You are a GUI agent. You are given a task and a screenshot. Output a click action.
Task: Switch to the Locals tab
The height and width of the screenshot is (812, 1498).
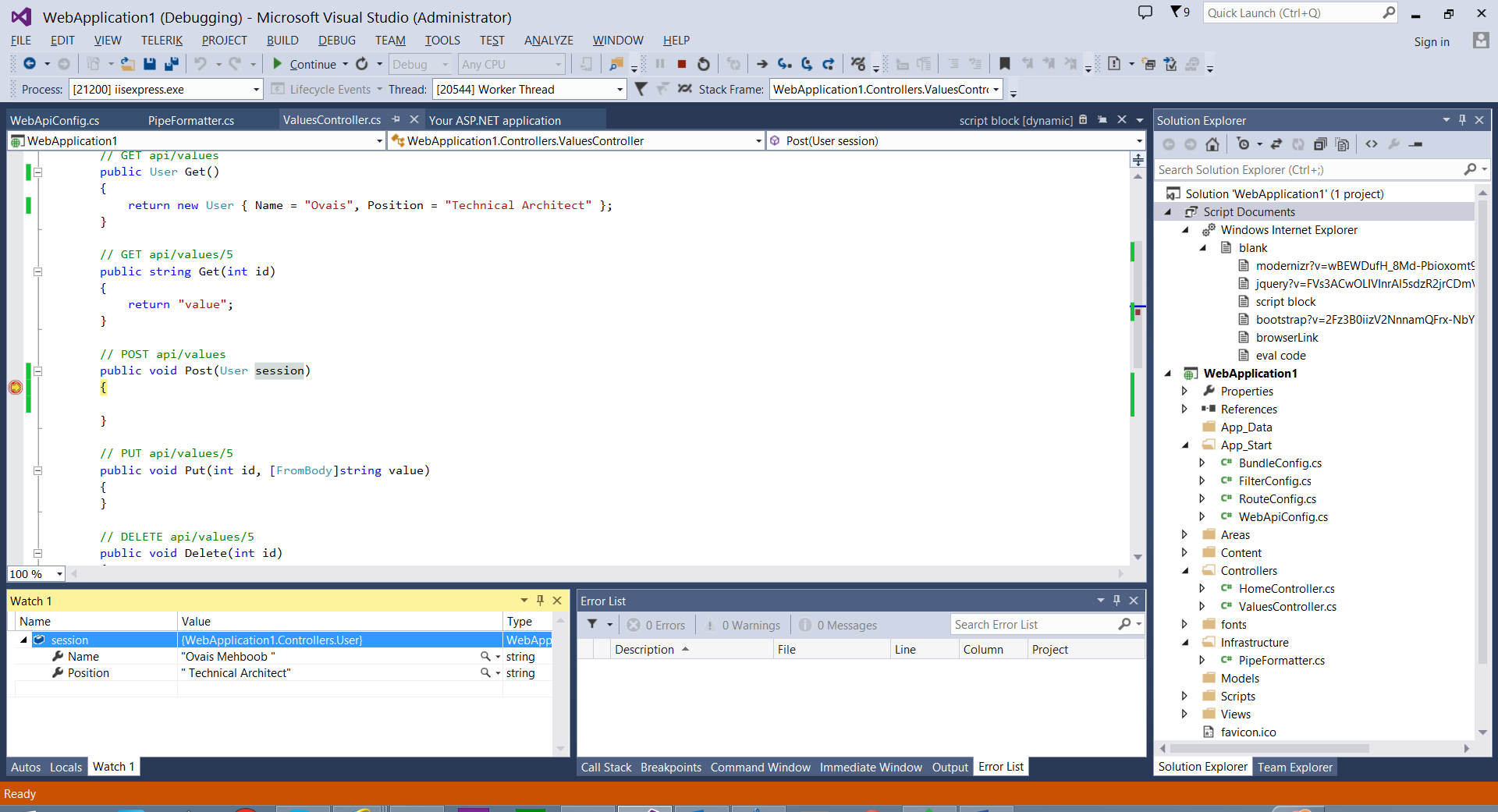[x=66, y=767]
